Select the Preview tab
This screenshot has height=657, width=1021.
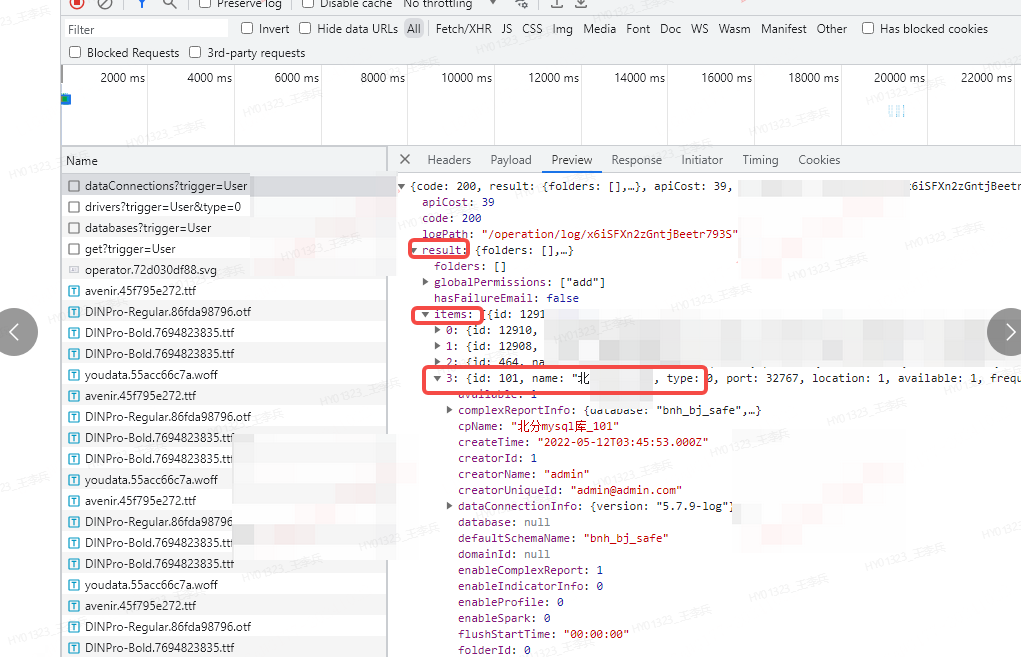(572, 160)
